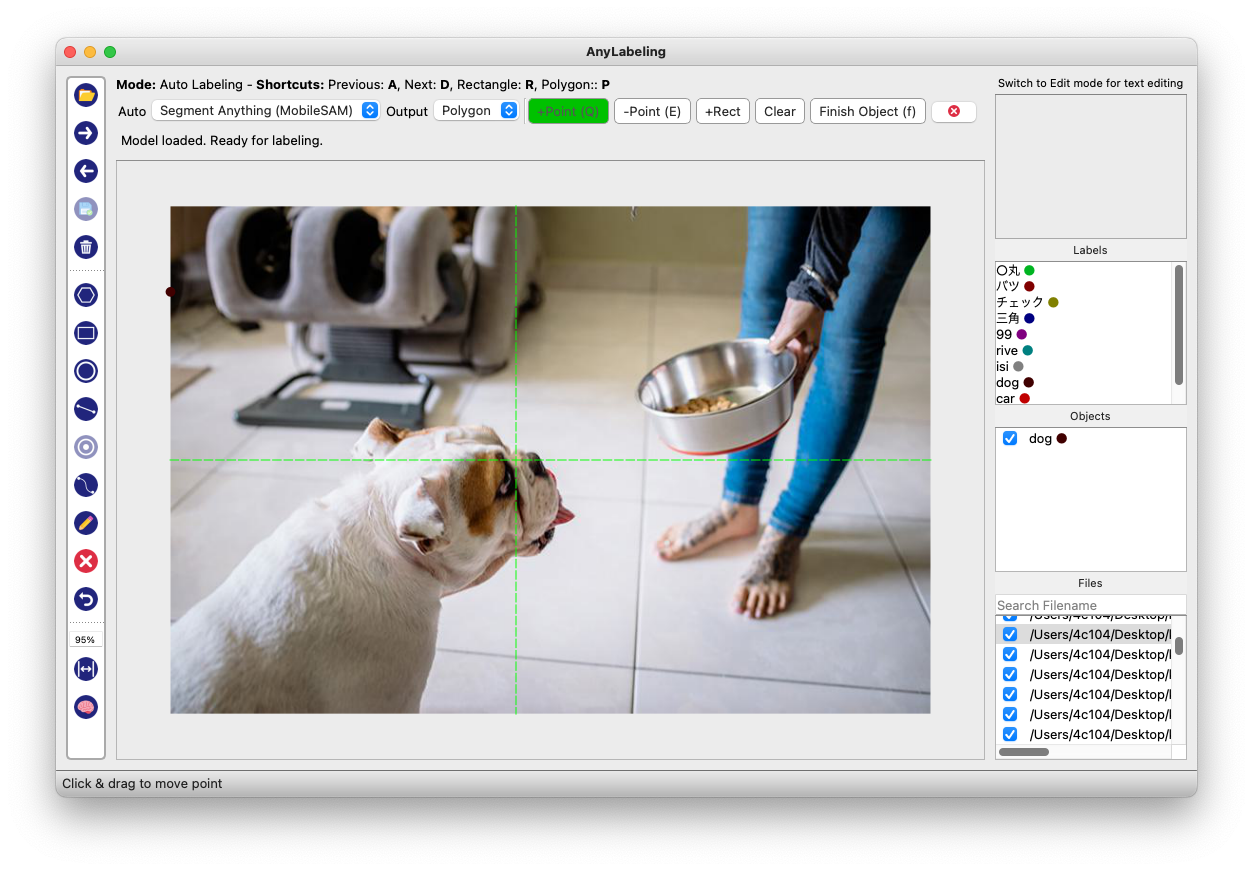This screenshot has width=1253, height=871.
Task: Select the circle drawing tool
Action: pyautogui.click(x=86, y=371)
